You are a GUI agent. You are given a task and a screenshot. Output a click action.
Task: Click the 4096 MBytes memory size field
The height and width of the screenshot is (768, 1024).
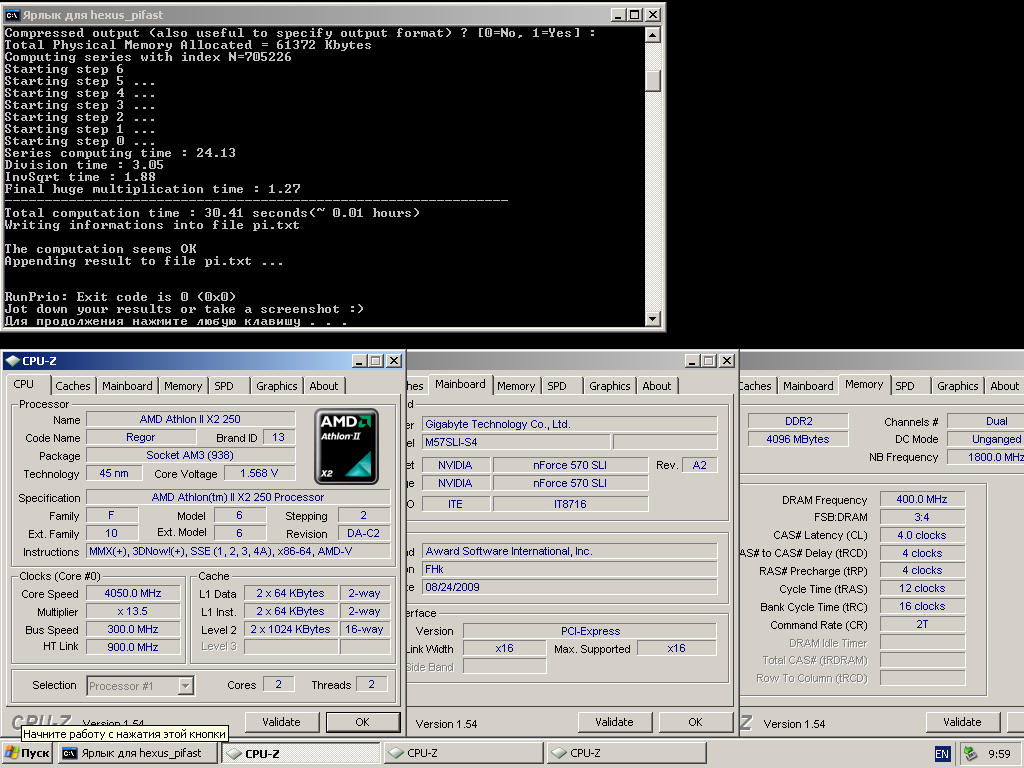pyautogui.click(x=798, y=439)
